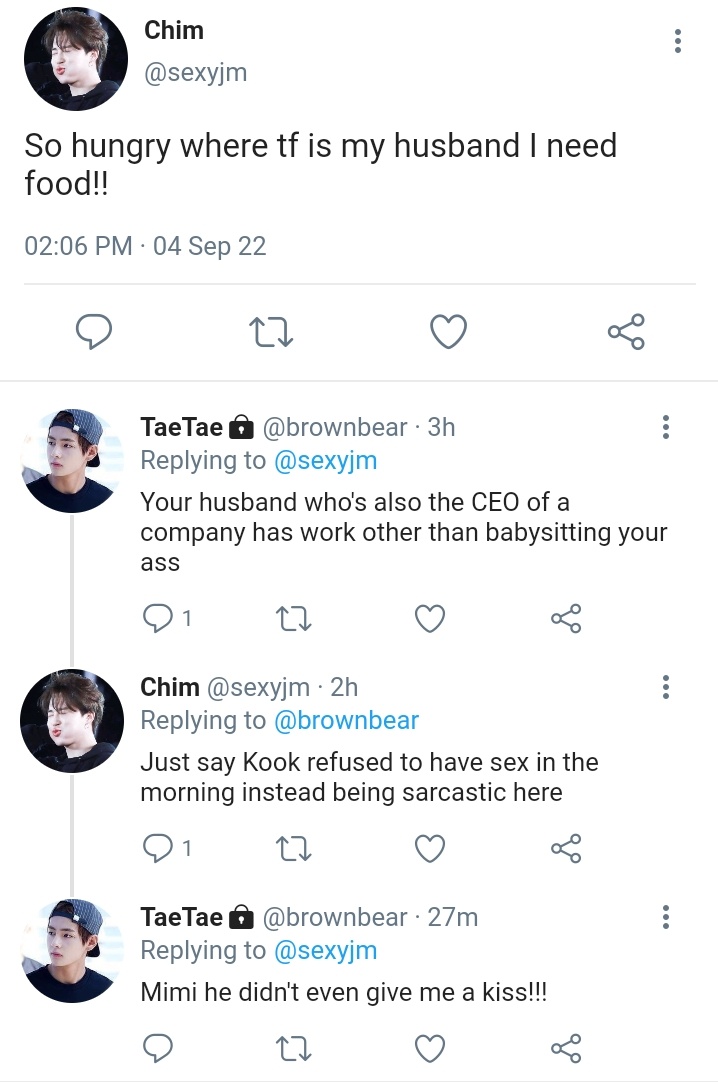Share the main tweet by @sexyjm
The height and width of the screenshot is (1082, 718).
click(626, 332)
